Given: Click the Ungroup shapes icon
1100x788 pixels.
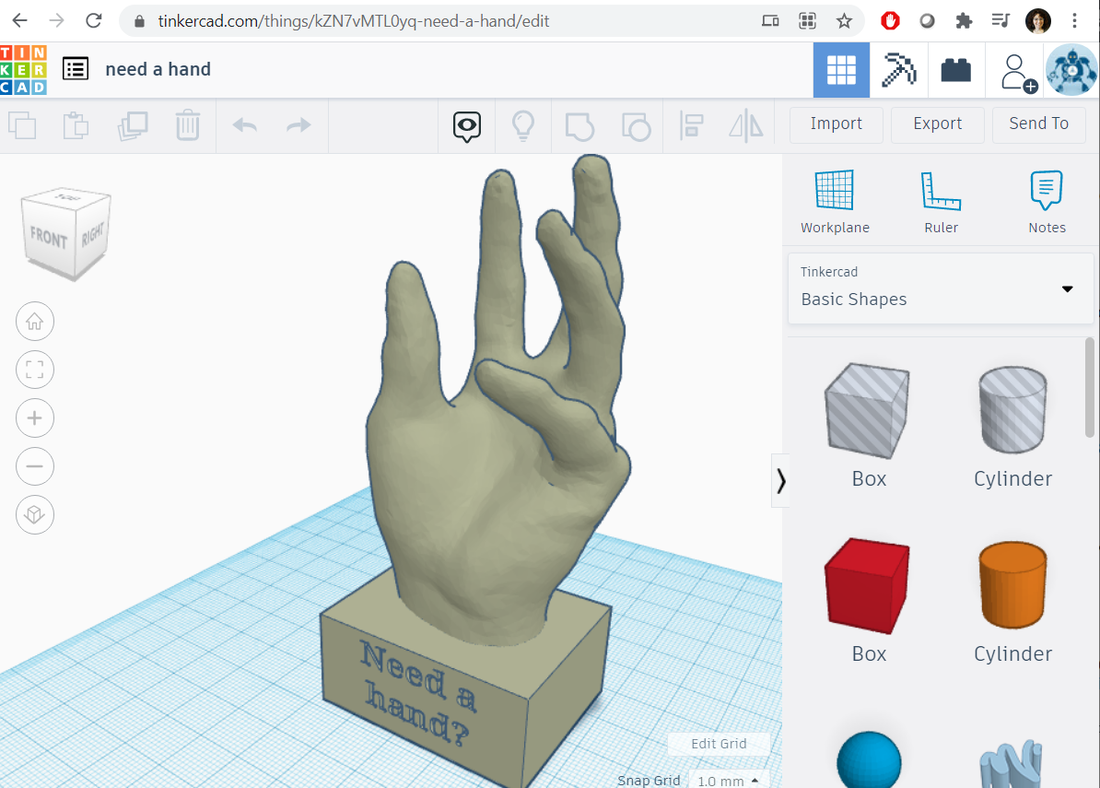Looking at the screenshot, I should point(636,126).
